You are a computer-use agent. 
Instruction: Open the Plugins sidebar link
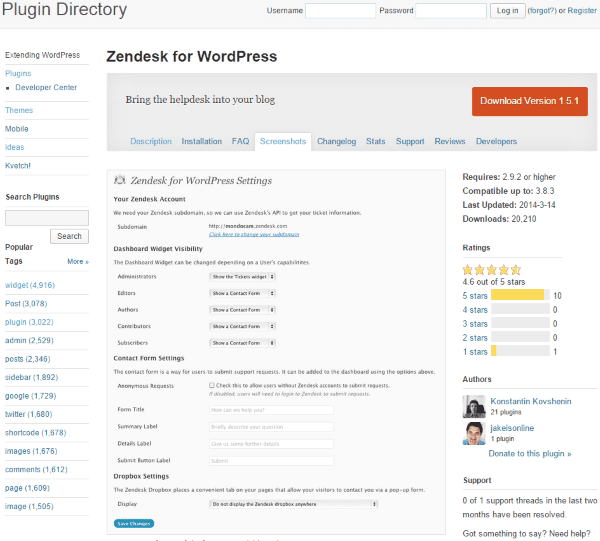click(x=18, y=73)
